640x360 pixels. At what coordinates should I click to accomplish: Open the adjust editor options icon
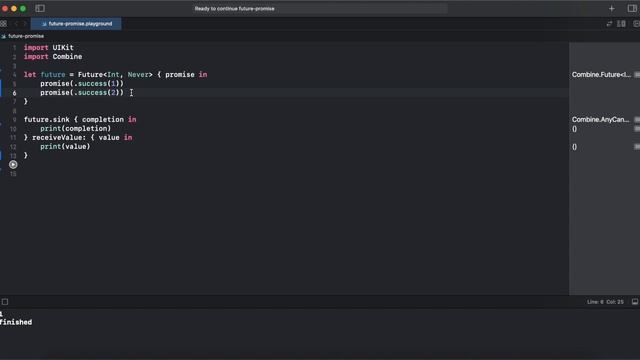(621, 24)
